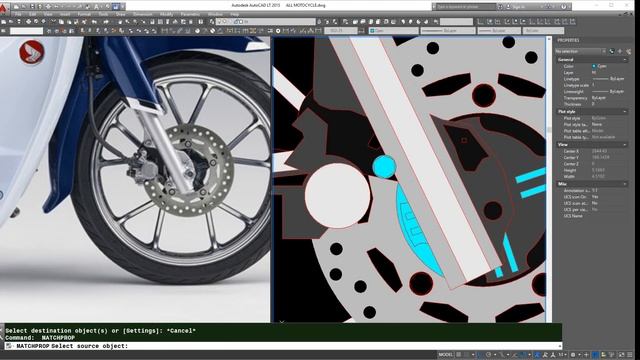Click the Quick Select icon in Properties palette
This screenshot has width=640, height=360.
click(x=629, y=51)
